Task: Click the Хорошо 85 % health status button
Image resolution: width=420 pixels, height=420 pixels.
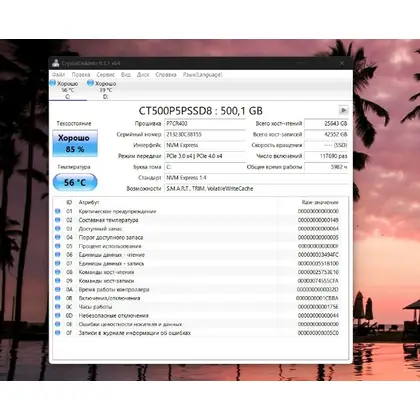Action: point(75,143)
